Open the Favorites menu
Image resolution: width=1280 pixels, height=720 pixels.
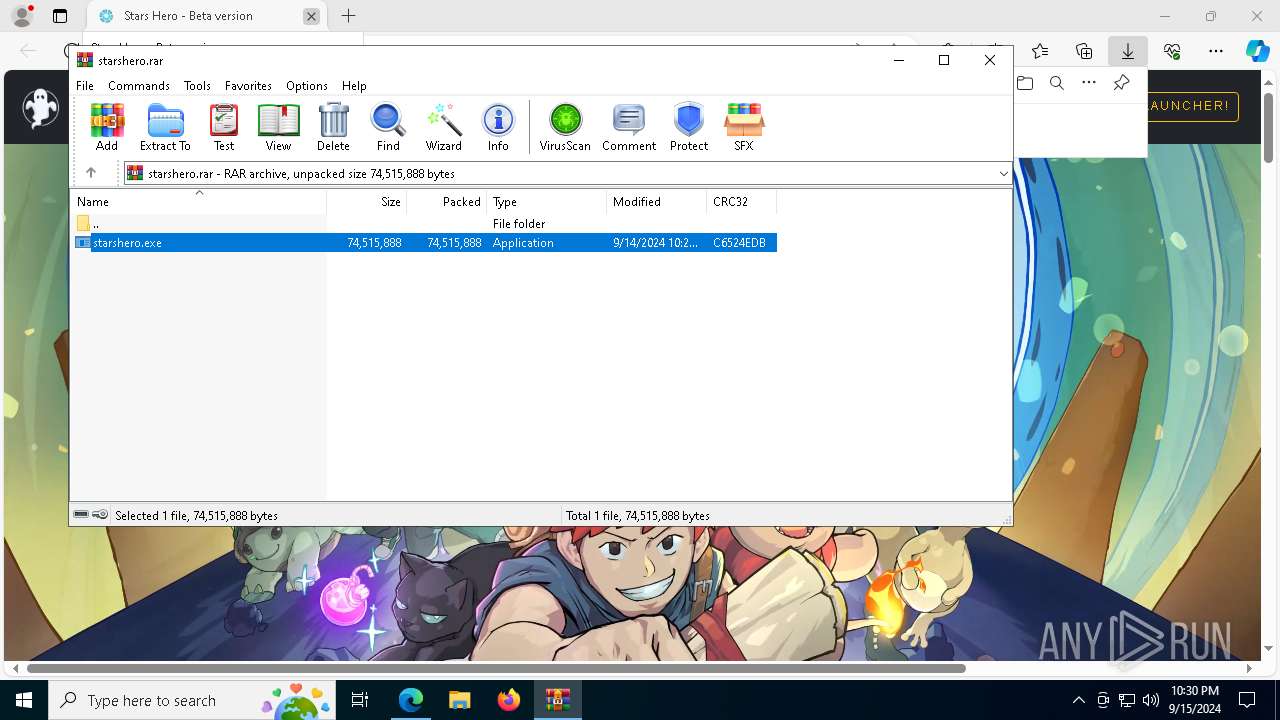[248, 86]
